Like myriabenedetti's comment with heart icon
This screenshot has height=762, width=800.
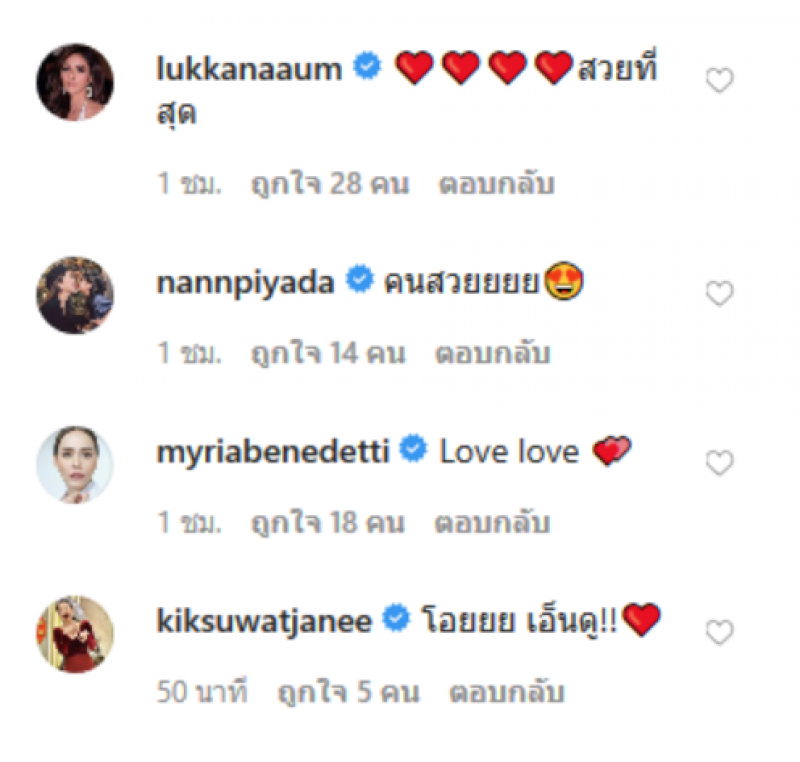pos(719,462)
